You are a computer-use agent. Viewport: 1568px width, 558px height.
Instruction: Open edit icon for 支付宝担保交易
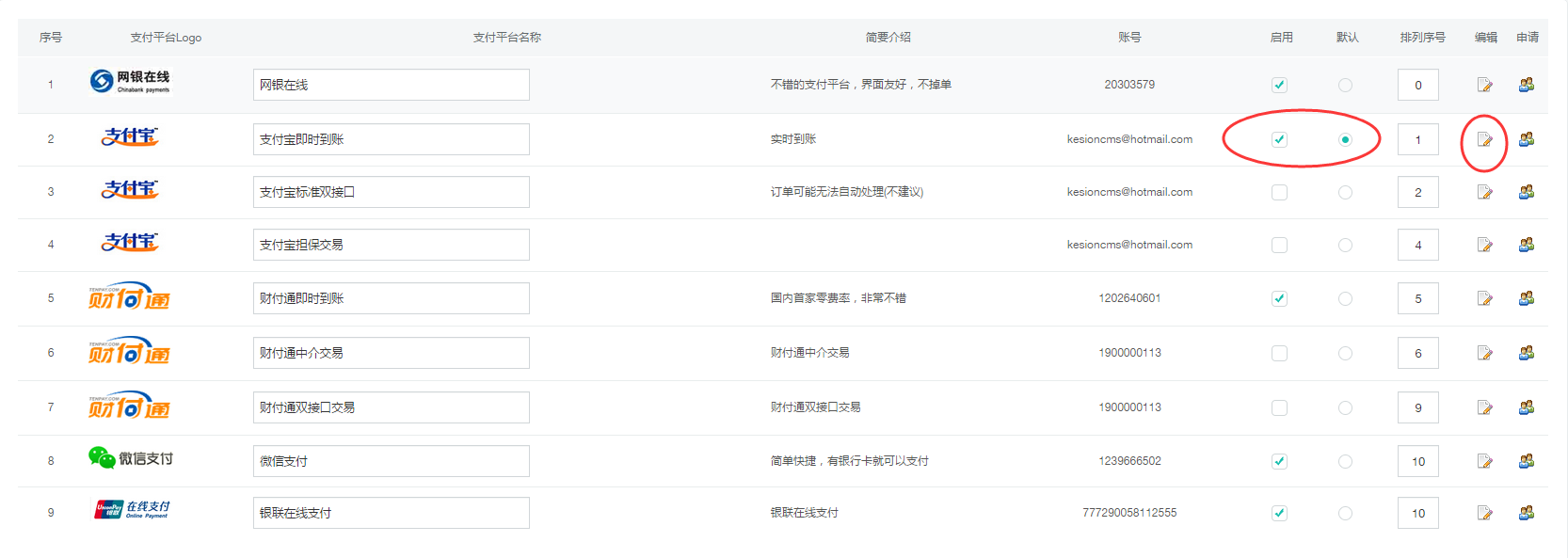[1484, 245]
